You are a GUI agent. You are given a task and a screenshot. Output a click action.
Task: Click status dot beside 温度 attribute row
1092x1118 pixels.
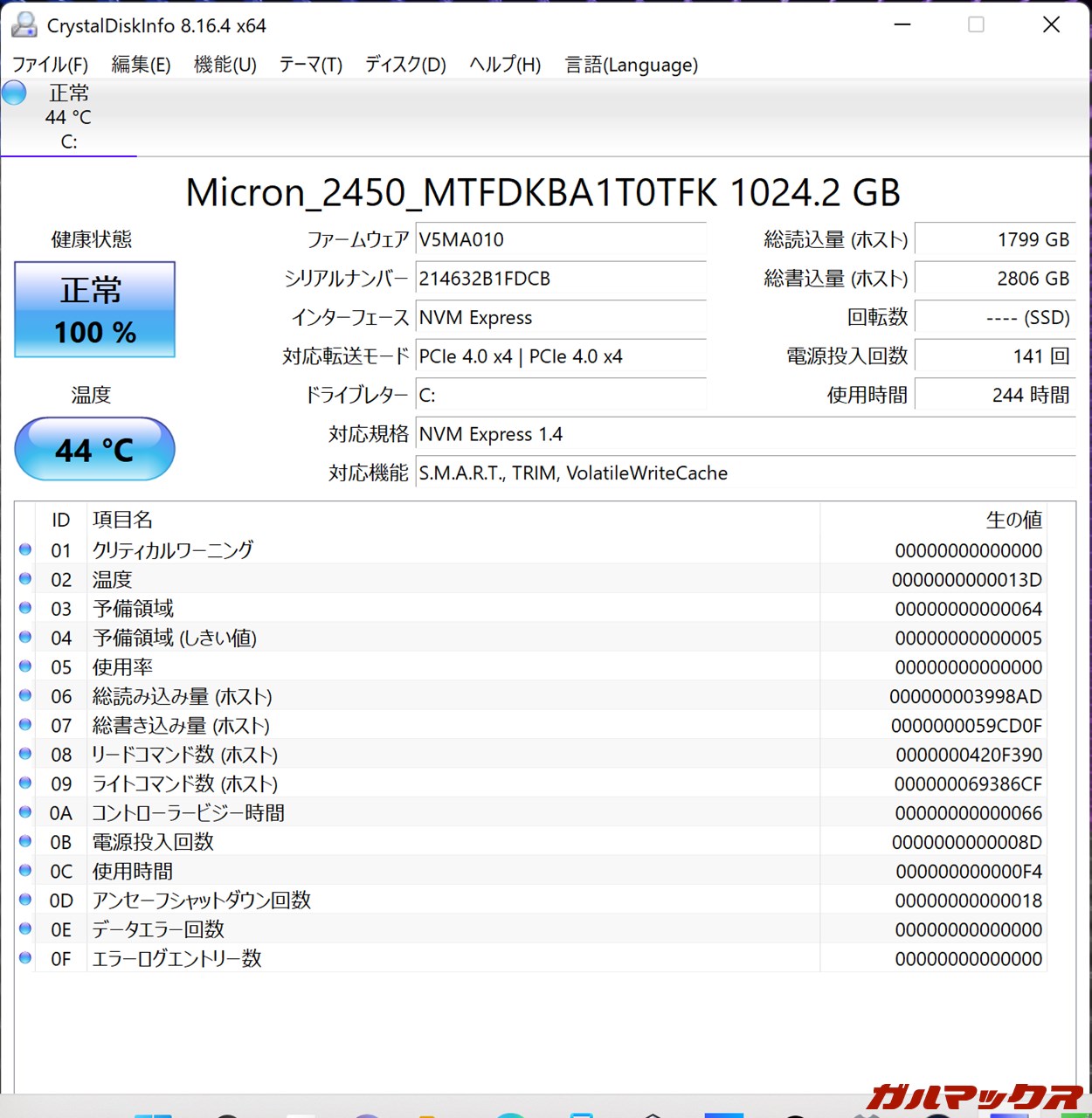coord(25,579)
